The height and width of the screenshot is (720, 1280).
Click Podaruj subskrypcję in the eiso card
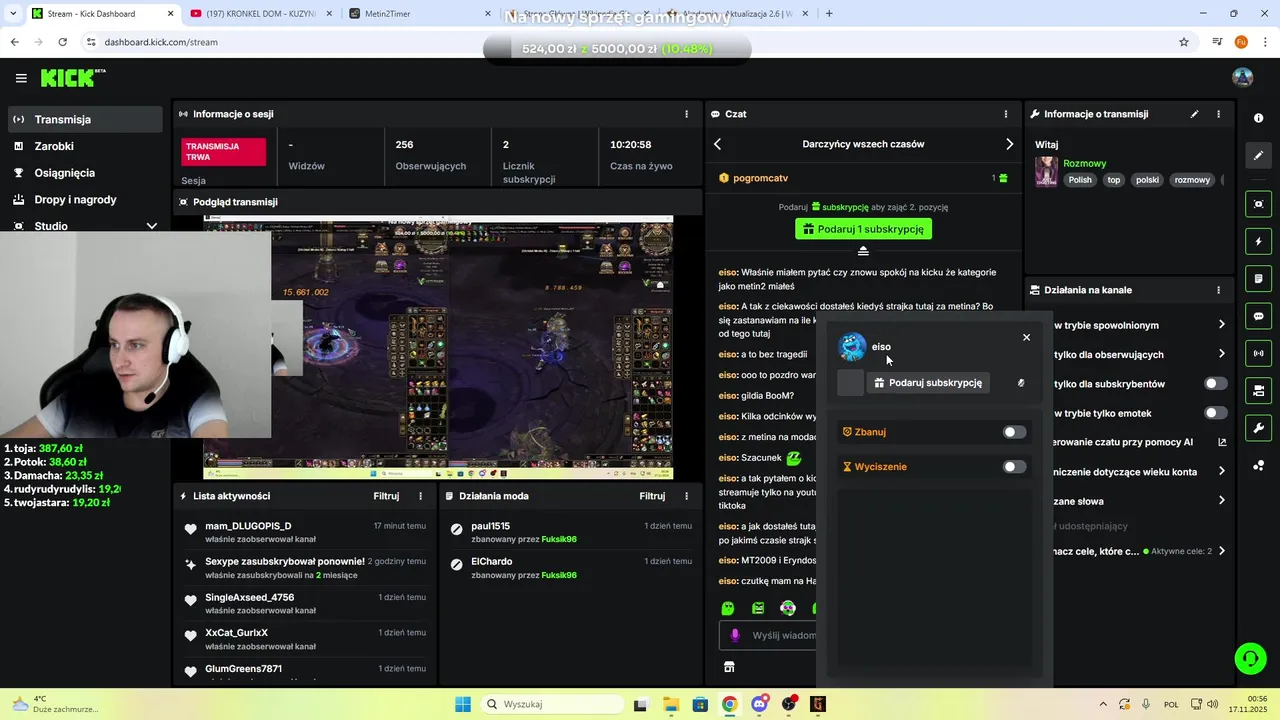click(928, 383)
